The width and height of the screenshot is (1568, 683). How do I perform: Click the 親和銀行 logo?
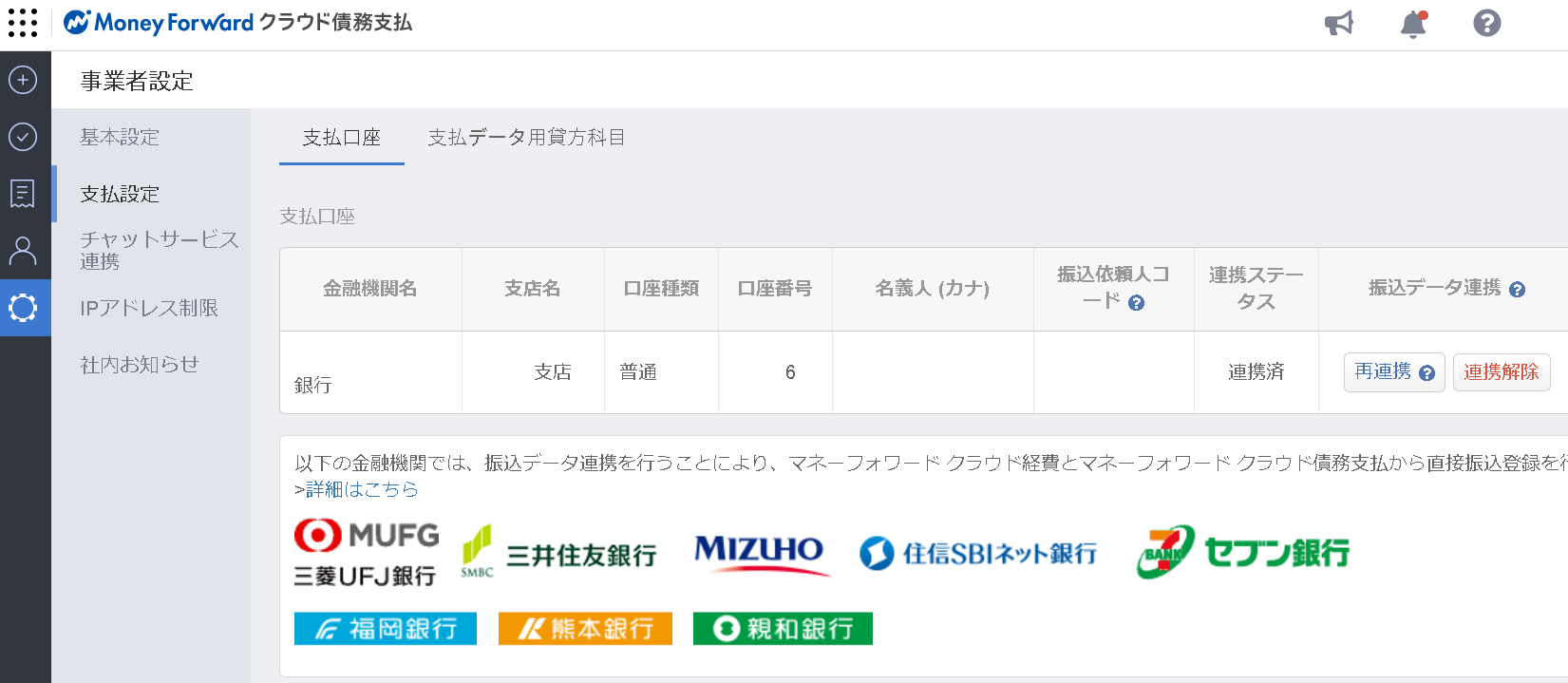pos(783,629)
